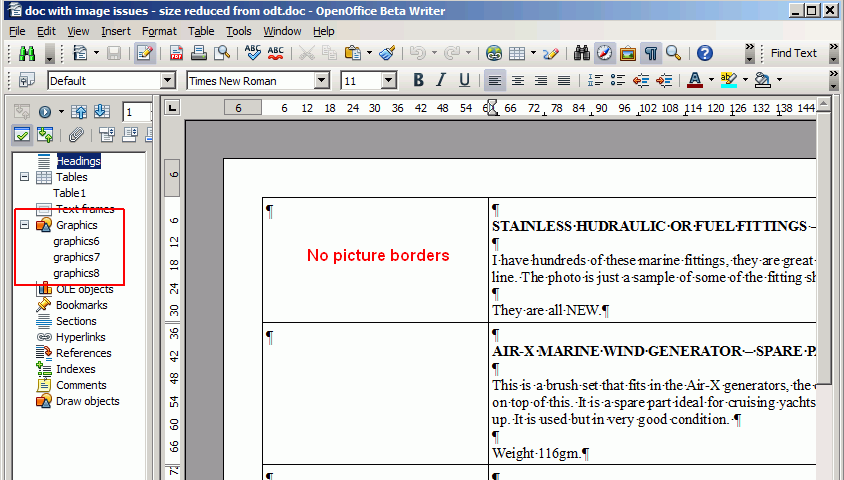Screen dimensions: 844x480
Task: Select Hyperlinks category in Navigator
Action: (81, 337)
